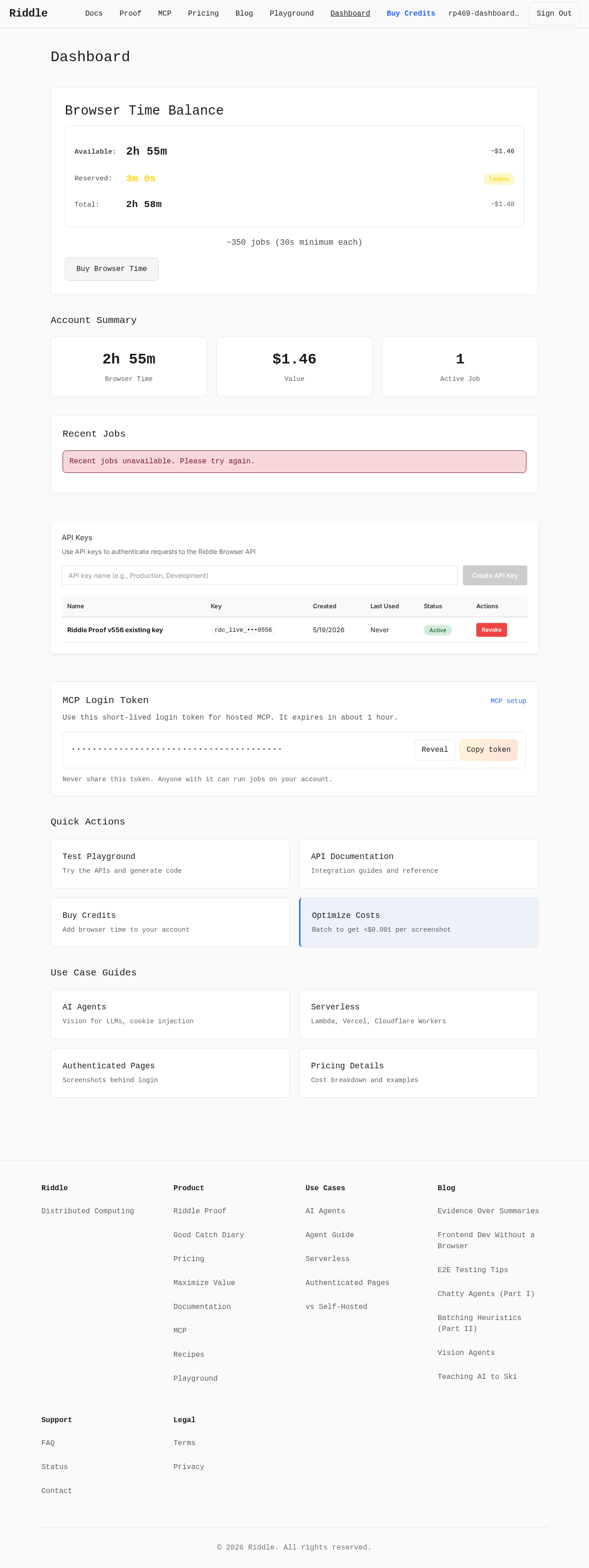589x1568 pixels.
Task: Click the Copy token button
Action: tap(488, 750)
